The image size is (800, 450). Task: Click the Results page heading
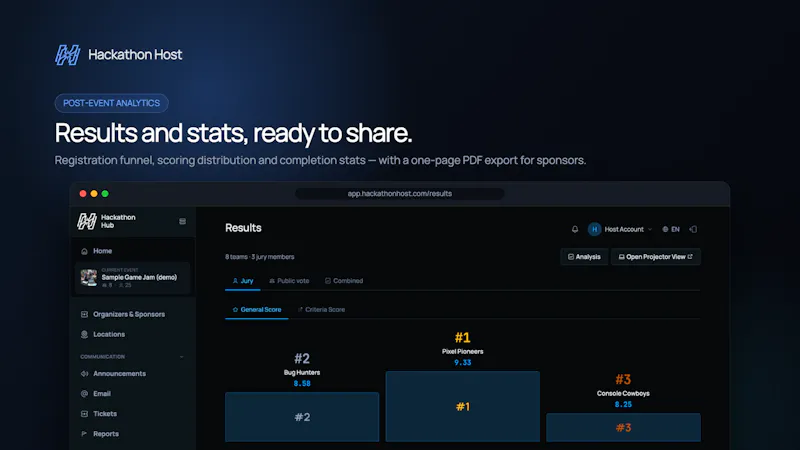[243, 228]
